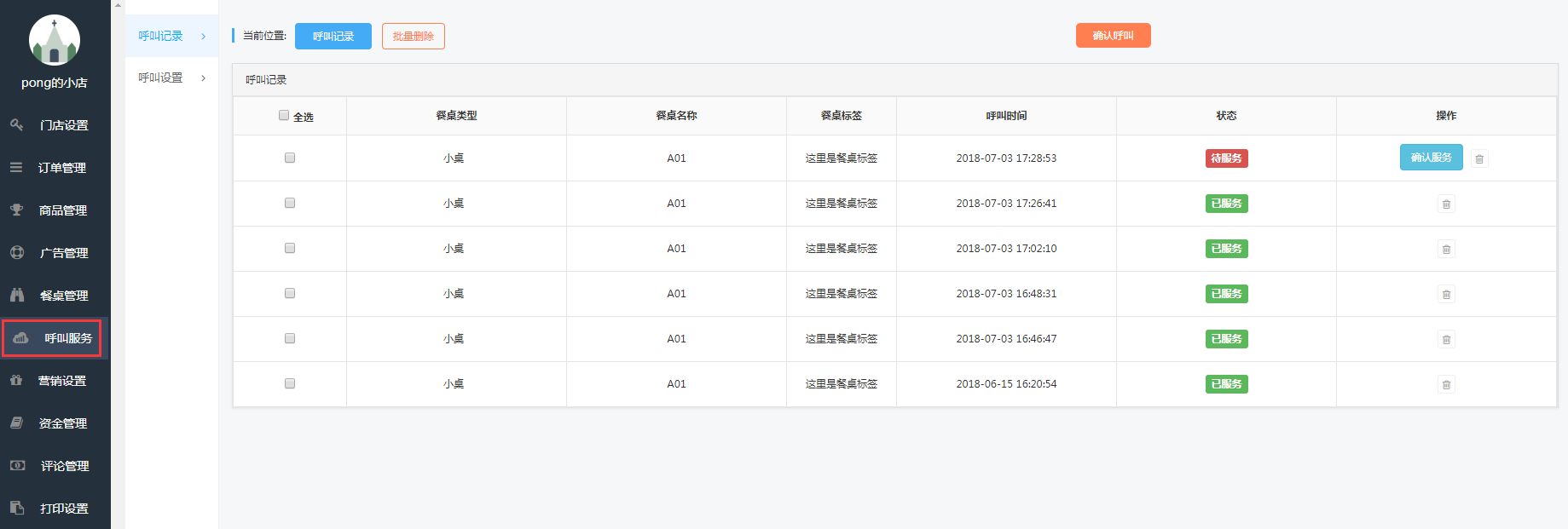Open 营销设置 in the sidebar menu

pos(61,381)
